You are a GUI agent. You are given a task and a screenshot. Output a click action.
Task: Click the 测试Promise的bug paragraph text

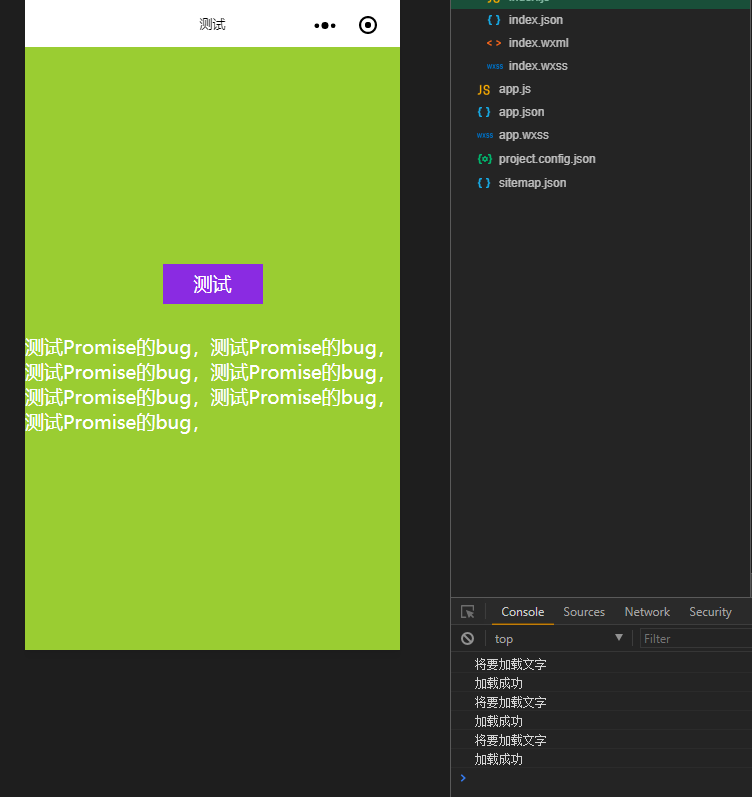tap(205, 385)
